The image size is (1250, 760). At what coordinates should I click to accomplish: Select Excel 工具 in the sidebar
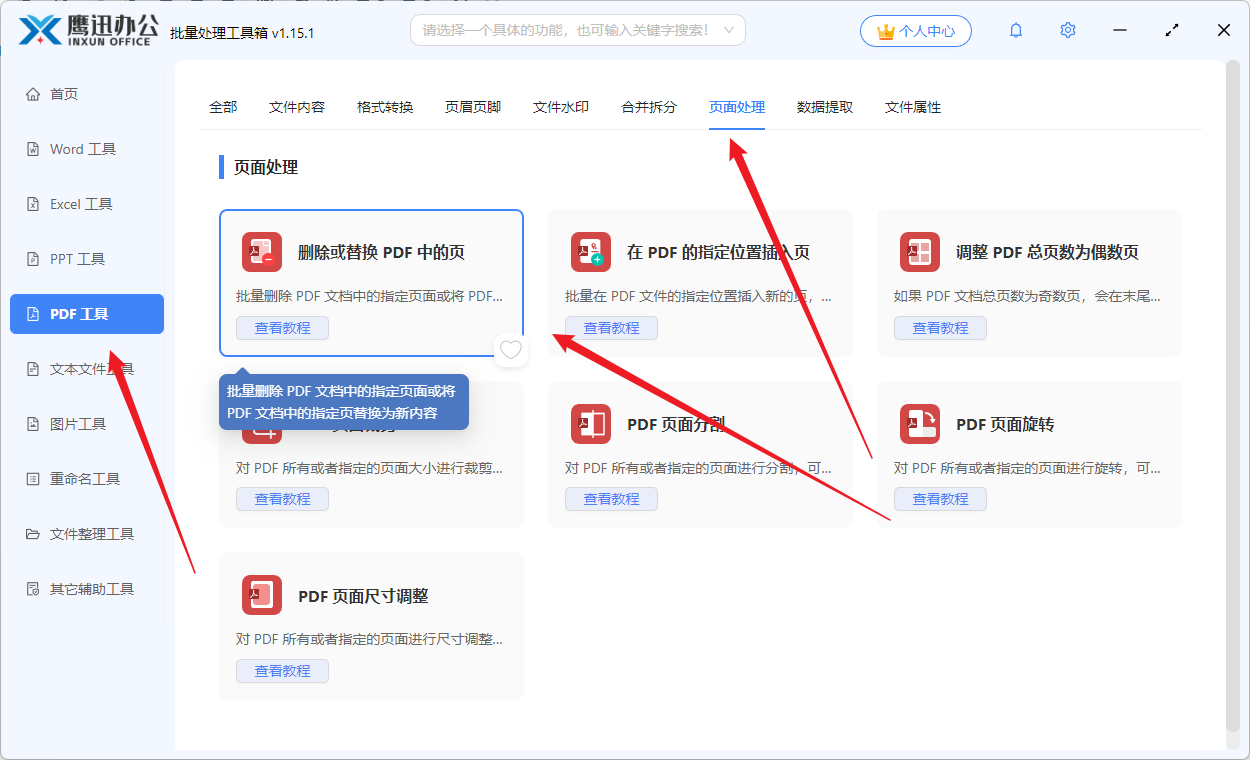87,204
